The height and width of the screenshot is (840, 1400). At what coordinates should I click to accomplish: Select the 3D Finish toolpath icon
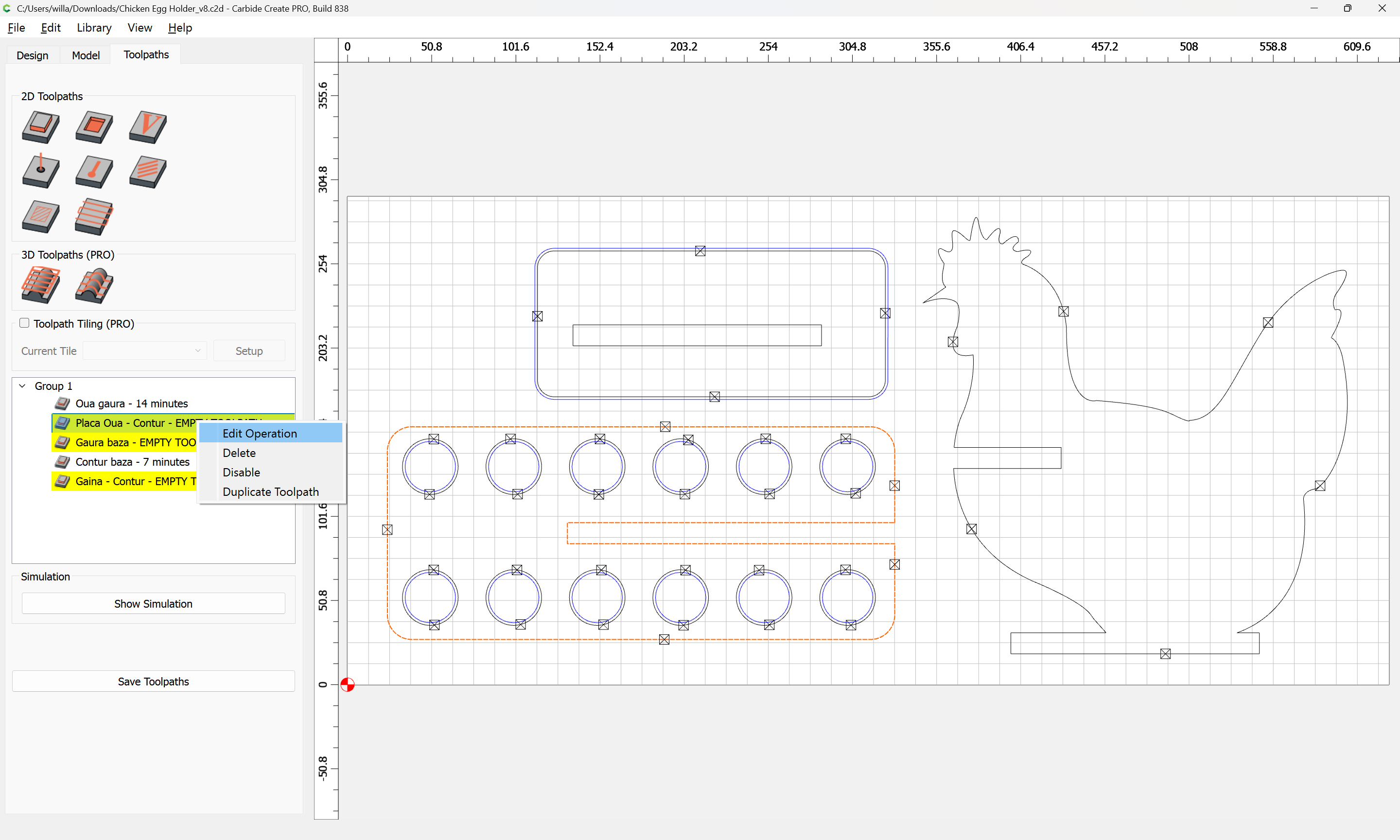click(x=94, y=285)
